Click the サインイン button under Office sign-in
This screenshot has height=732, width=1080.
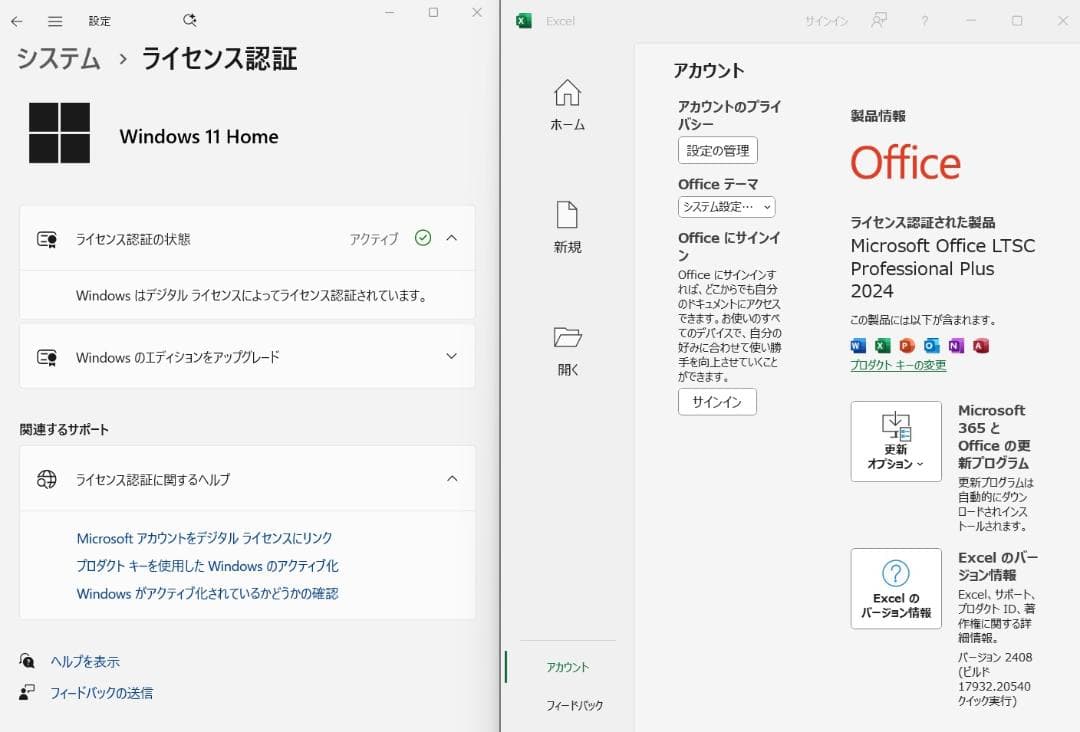click(x=717, y=402)
